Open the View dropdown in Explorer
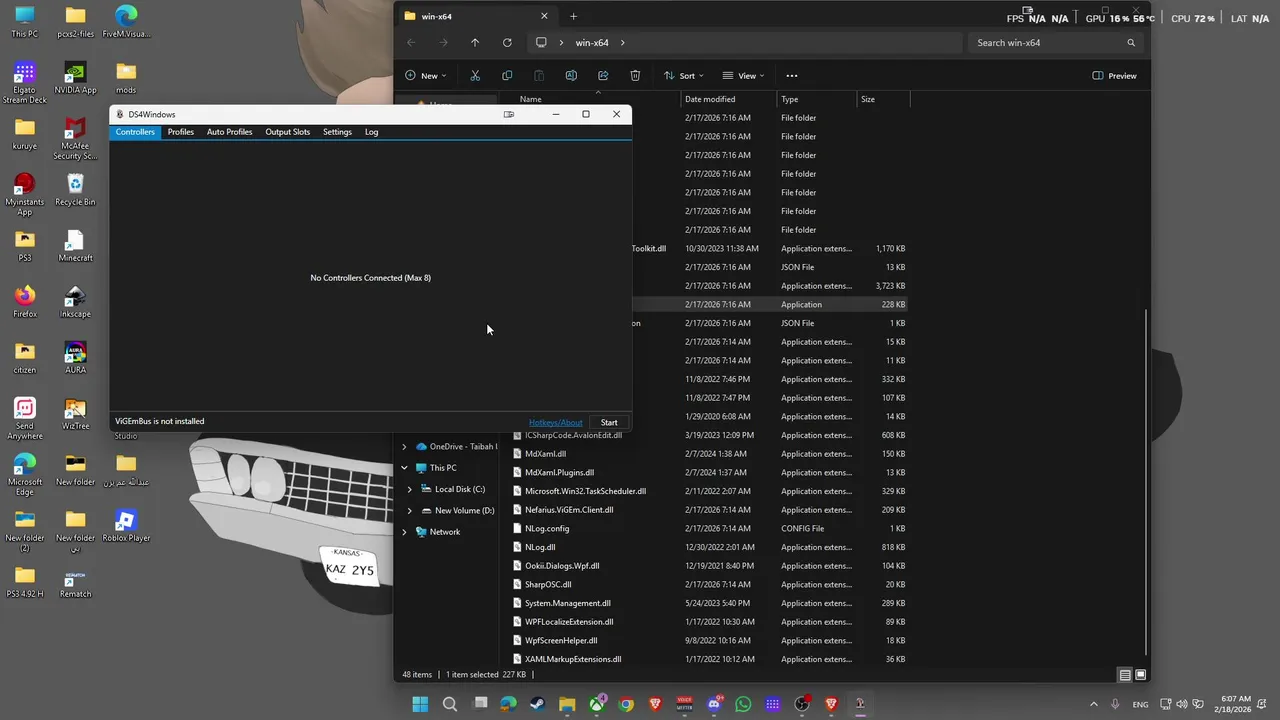Image resolution: width=1280 pixels, height=720 pixels. coord(743,76)
